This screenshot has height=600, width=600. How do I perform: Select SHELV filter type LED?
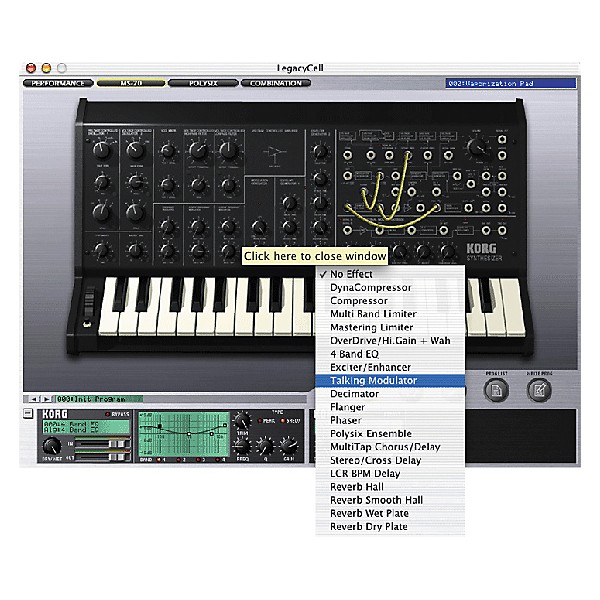tap(283, 421)
